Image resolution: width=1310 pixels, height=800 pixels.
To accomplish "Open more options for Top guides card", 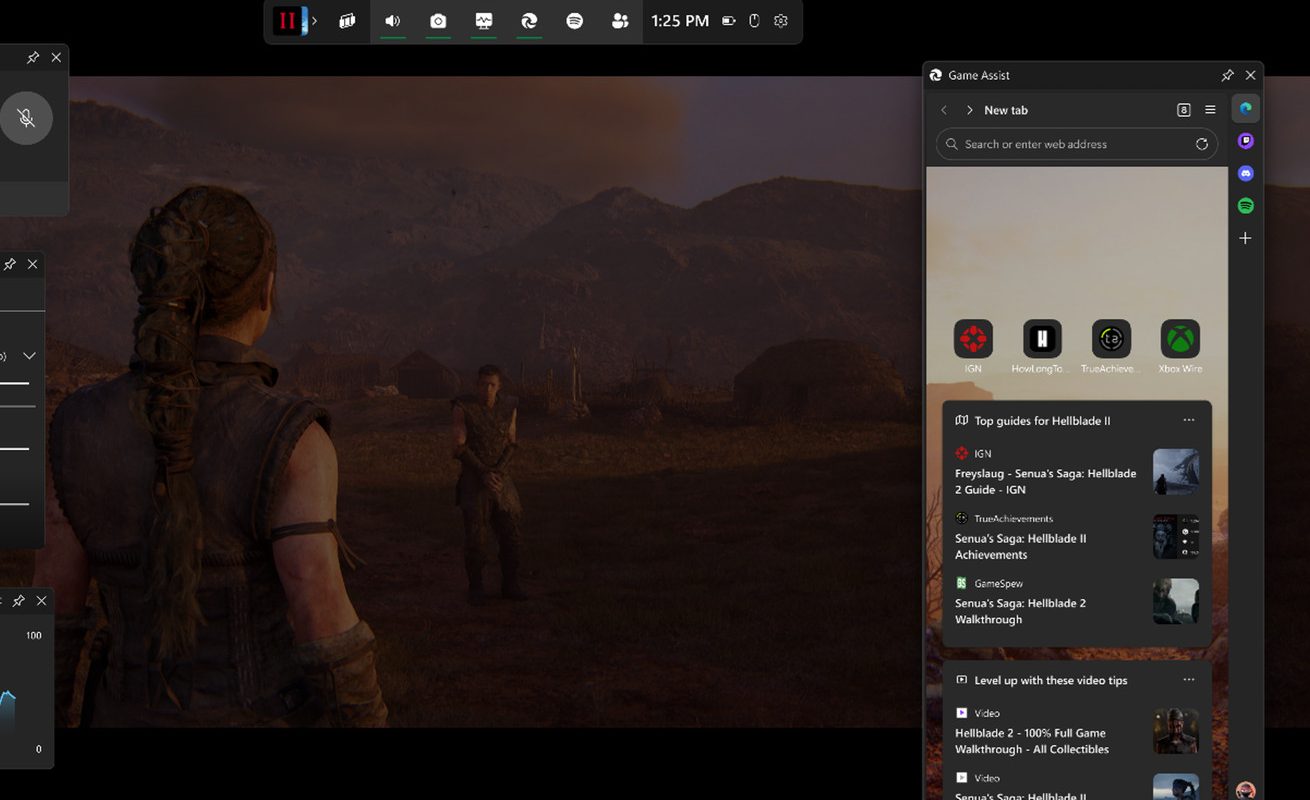I will click(x=1188, y=420).
